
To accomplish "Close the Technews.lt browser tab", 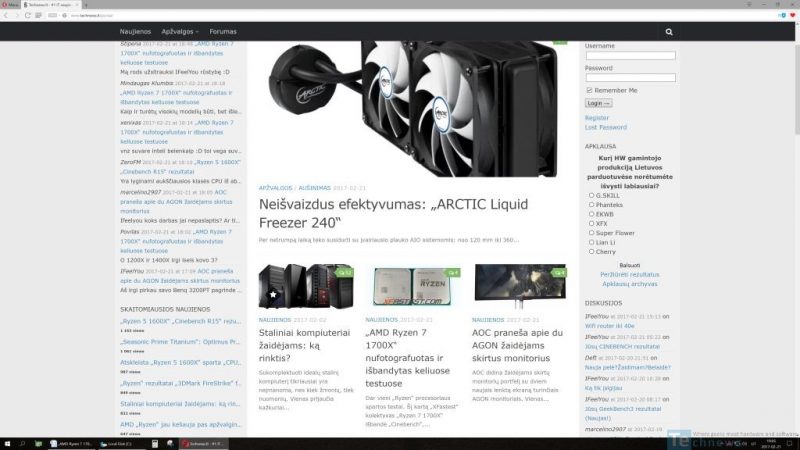I will [x=77, y=5].
